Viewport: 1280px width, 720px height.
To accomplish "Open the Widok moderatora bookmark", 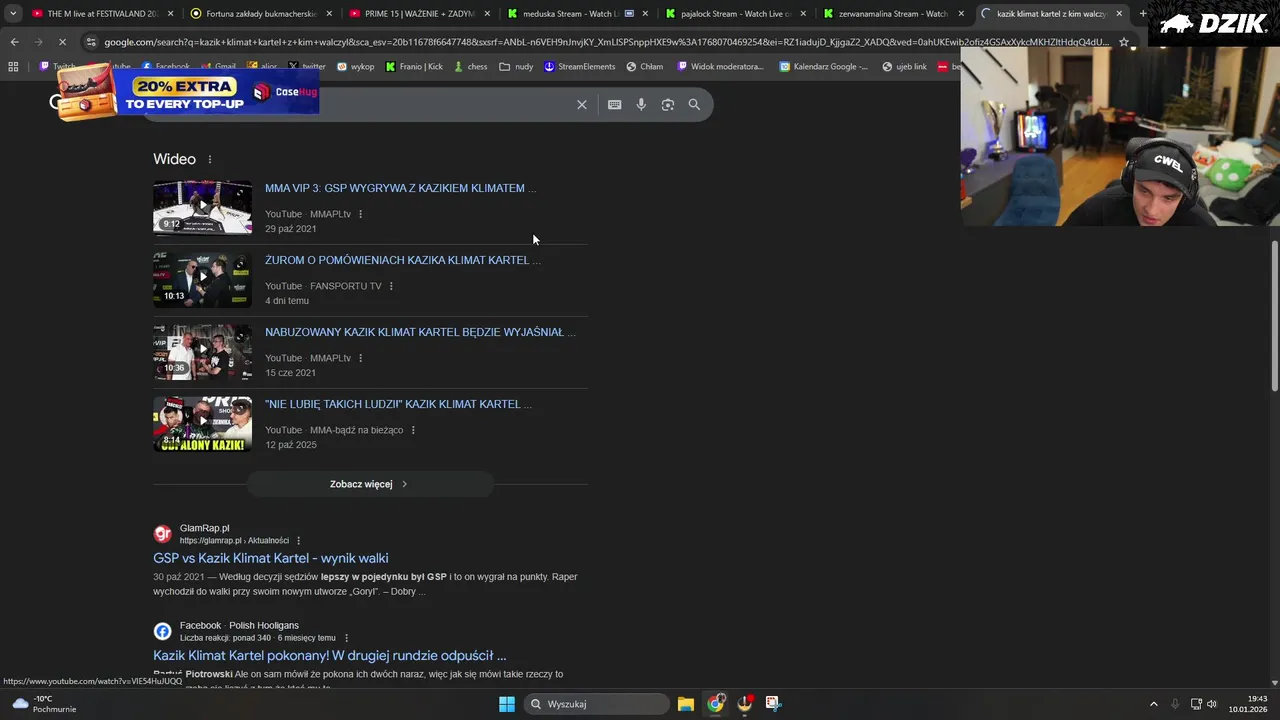I will (721, 67).
